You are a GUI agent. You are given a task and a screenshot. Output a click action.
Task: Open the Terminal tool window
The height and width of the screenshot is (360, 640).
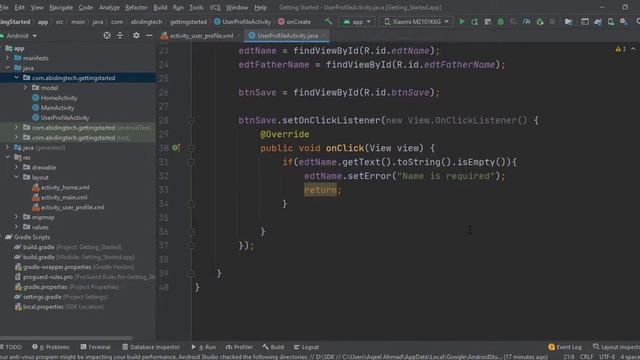(x=96, y=347)
